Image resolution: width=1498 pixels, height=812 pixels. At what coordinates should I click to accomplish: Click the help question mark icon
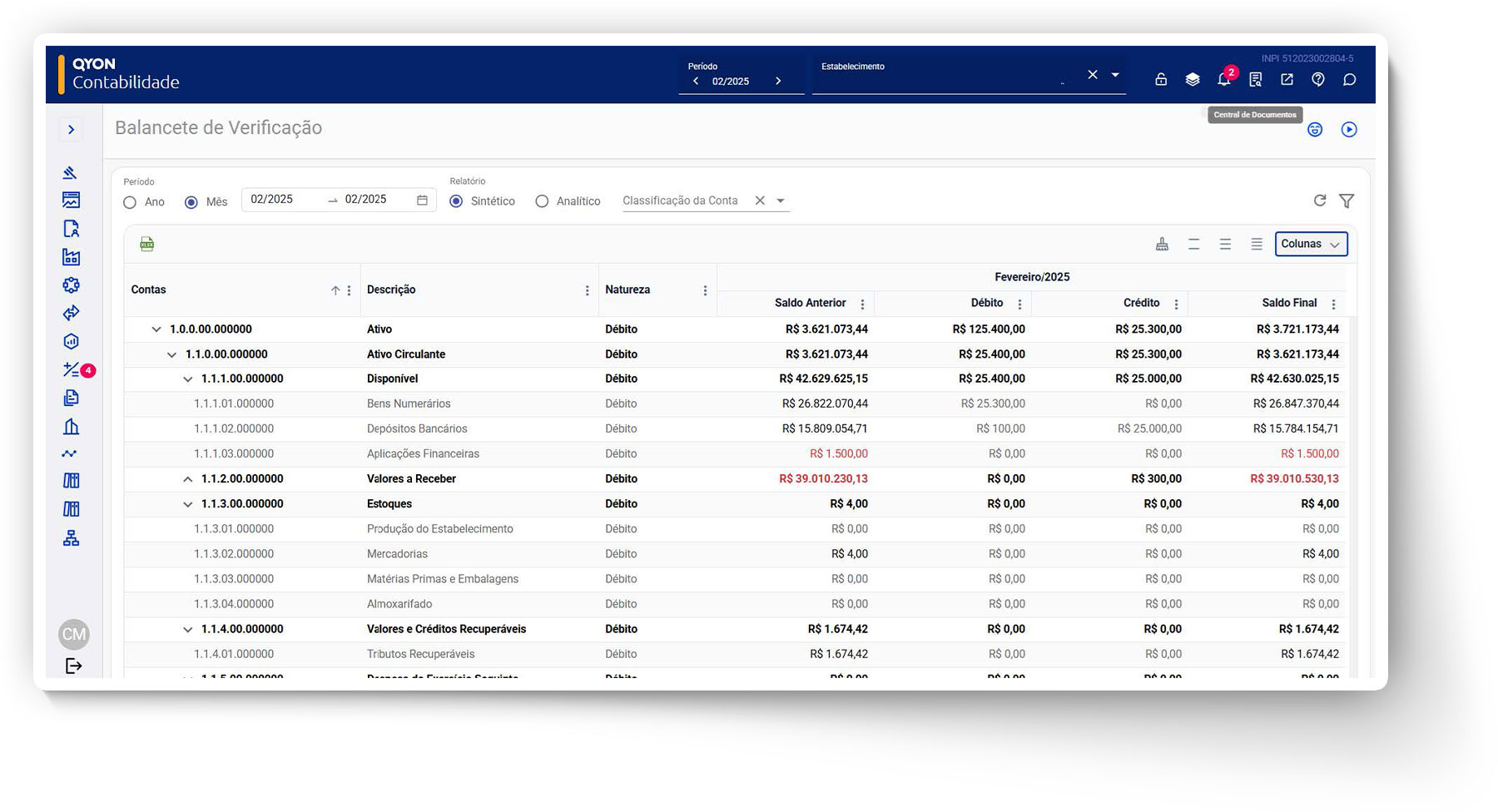tap(1318, 80)
